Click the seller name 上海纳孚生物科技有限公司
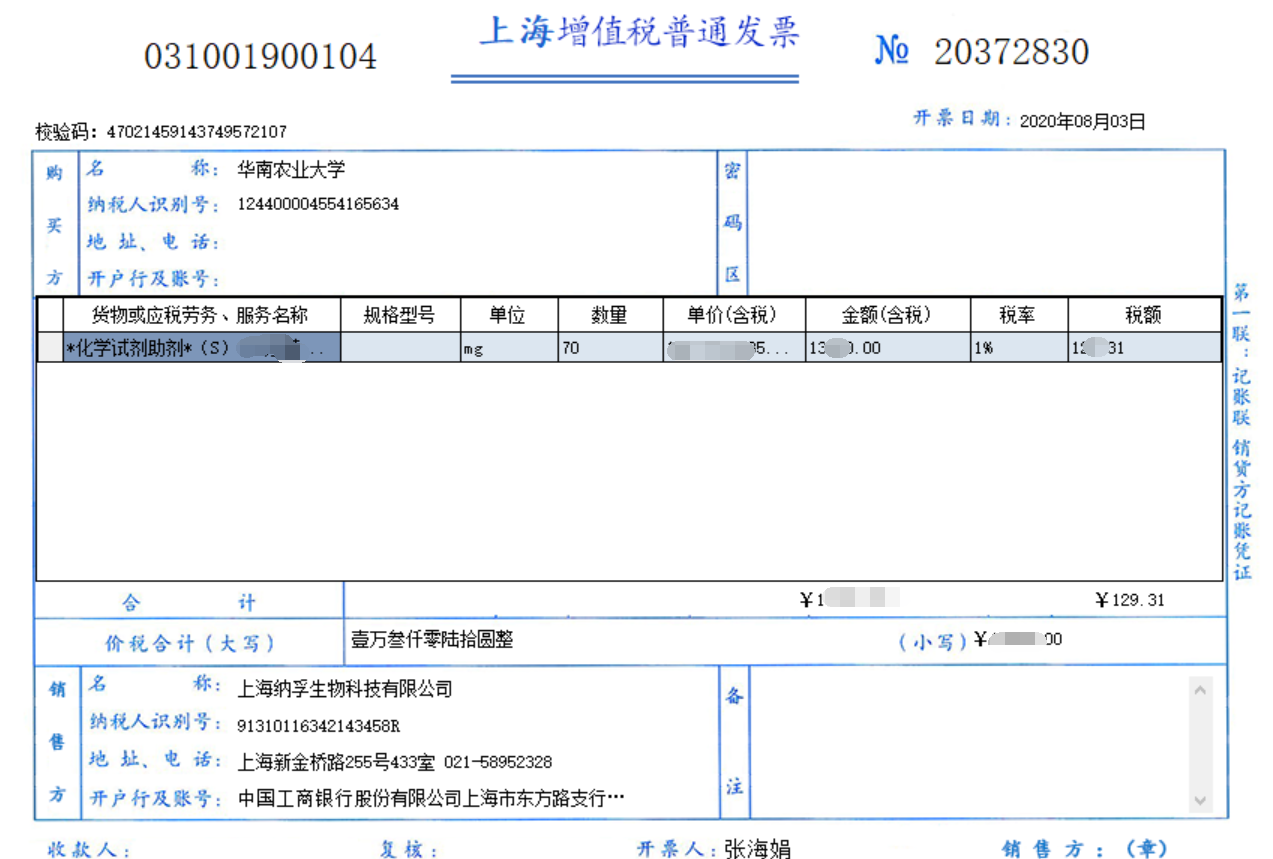 pos(345,689)
